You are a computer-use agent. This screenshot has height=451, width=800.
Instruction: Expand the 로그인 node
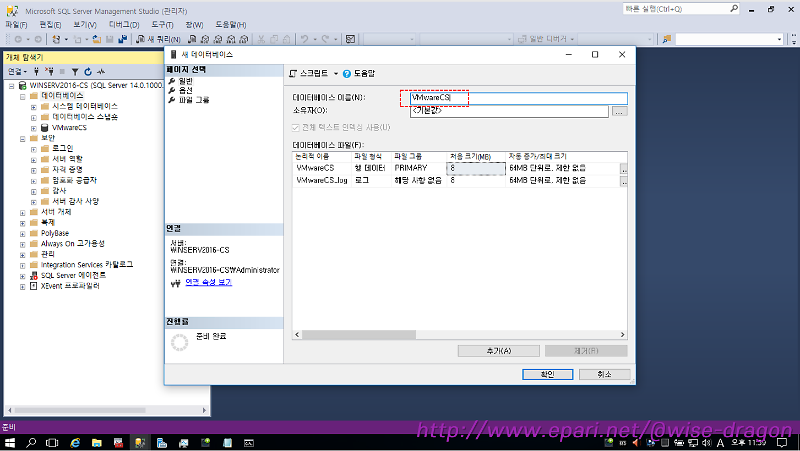[x=33, y=149]
